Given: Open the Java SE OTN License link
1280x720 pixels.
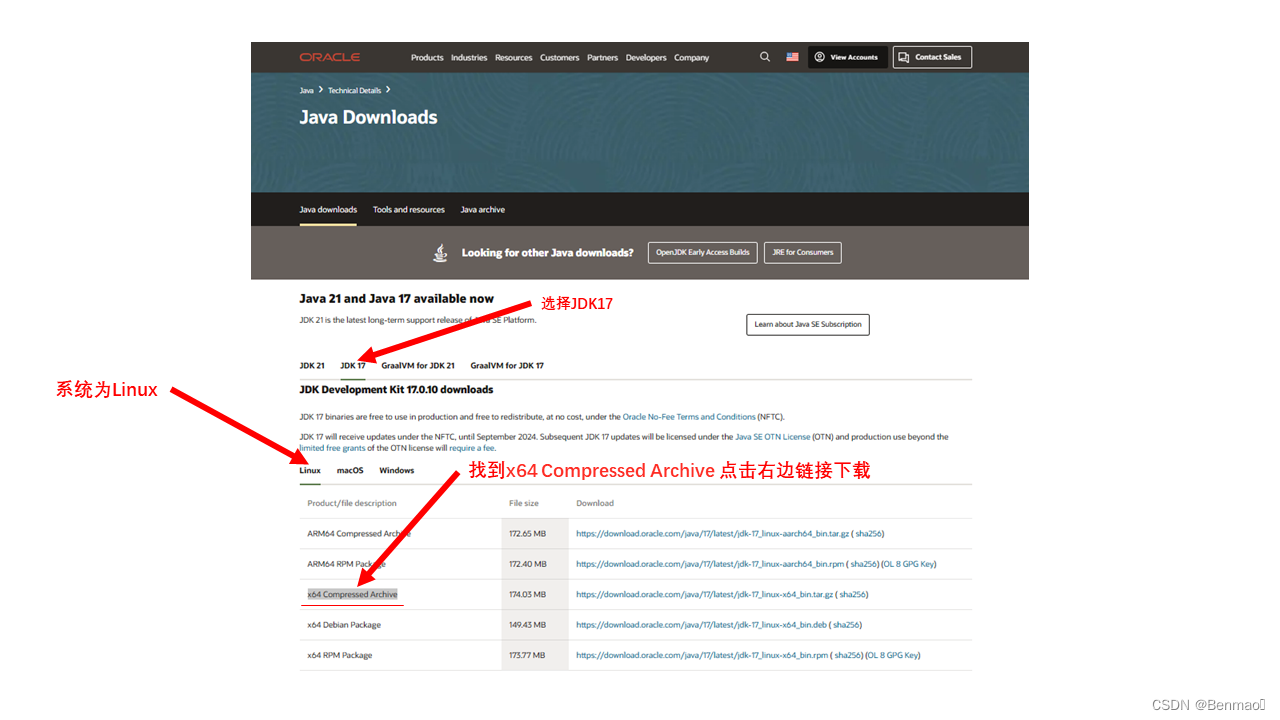Looking at the screenshot, I should [x=773, y=437].
